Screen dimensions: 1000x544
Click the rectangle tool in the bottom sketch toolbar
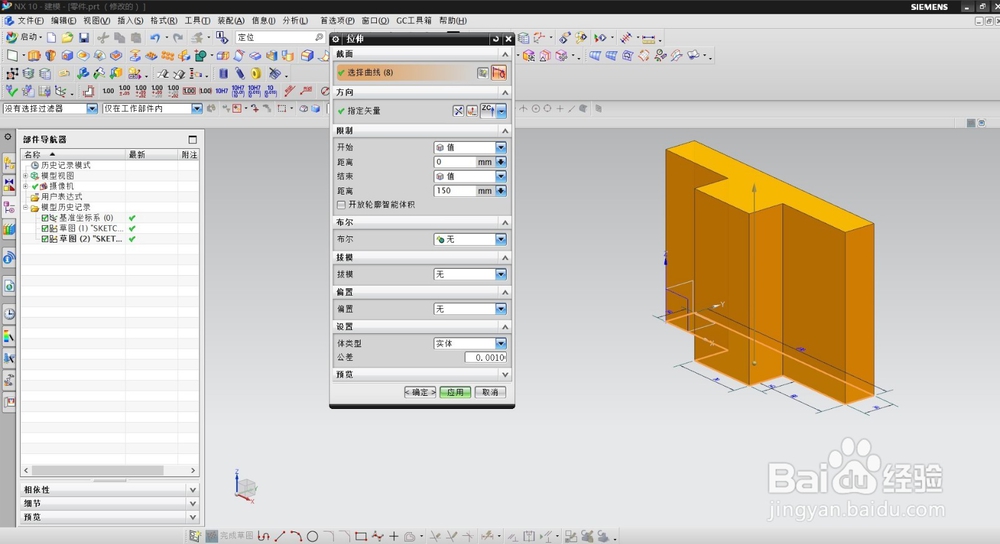click(360, 536)
